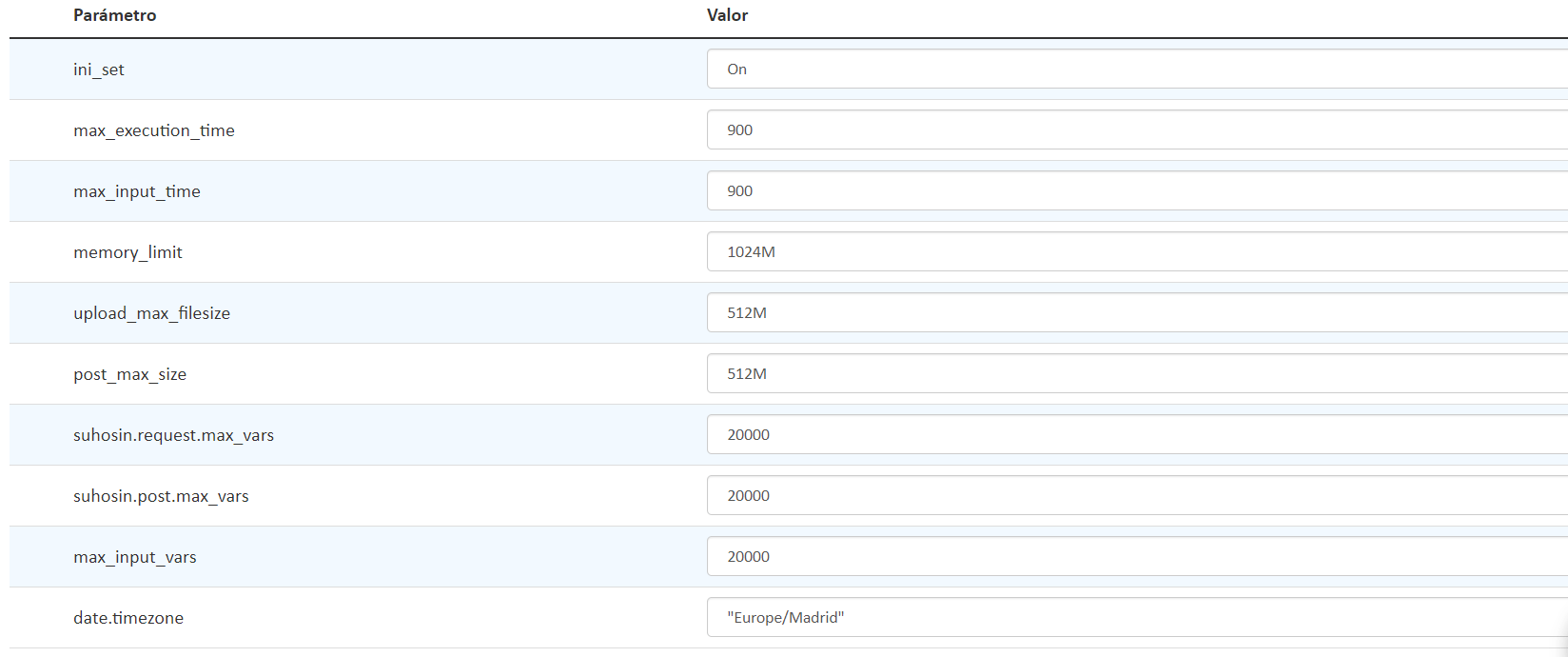Select the max_input_vars parameter label
This screenshot has width=1568, height=657.
135,557
